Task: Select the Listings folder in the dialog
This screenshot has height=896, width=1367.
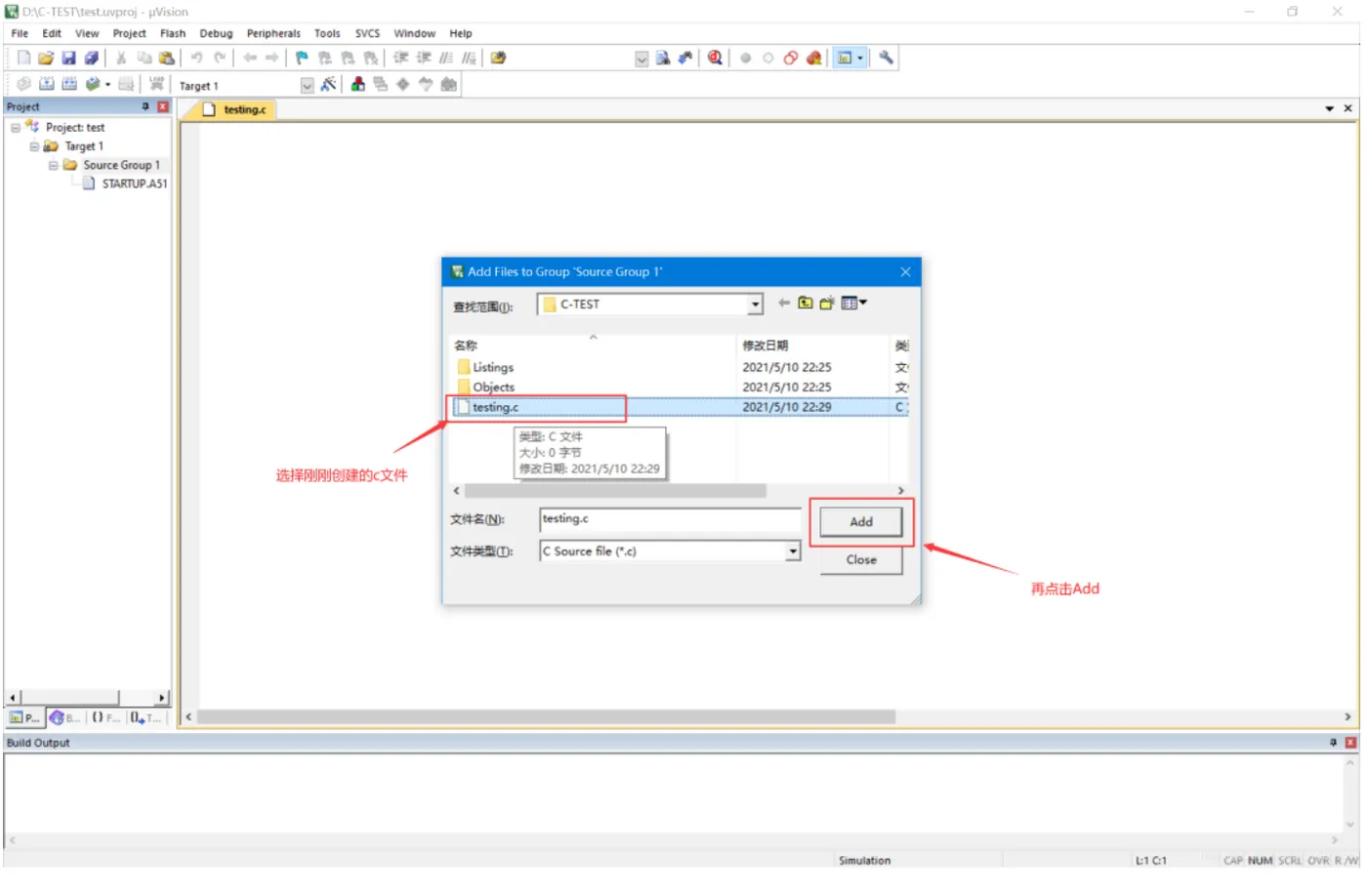Action: 485,368
